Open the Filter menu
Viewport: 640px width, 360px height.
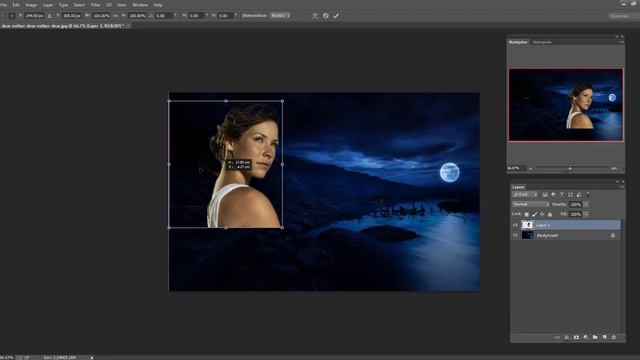[96, 5]
